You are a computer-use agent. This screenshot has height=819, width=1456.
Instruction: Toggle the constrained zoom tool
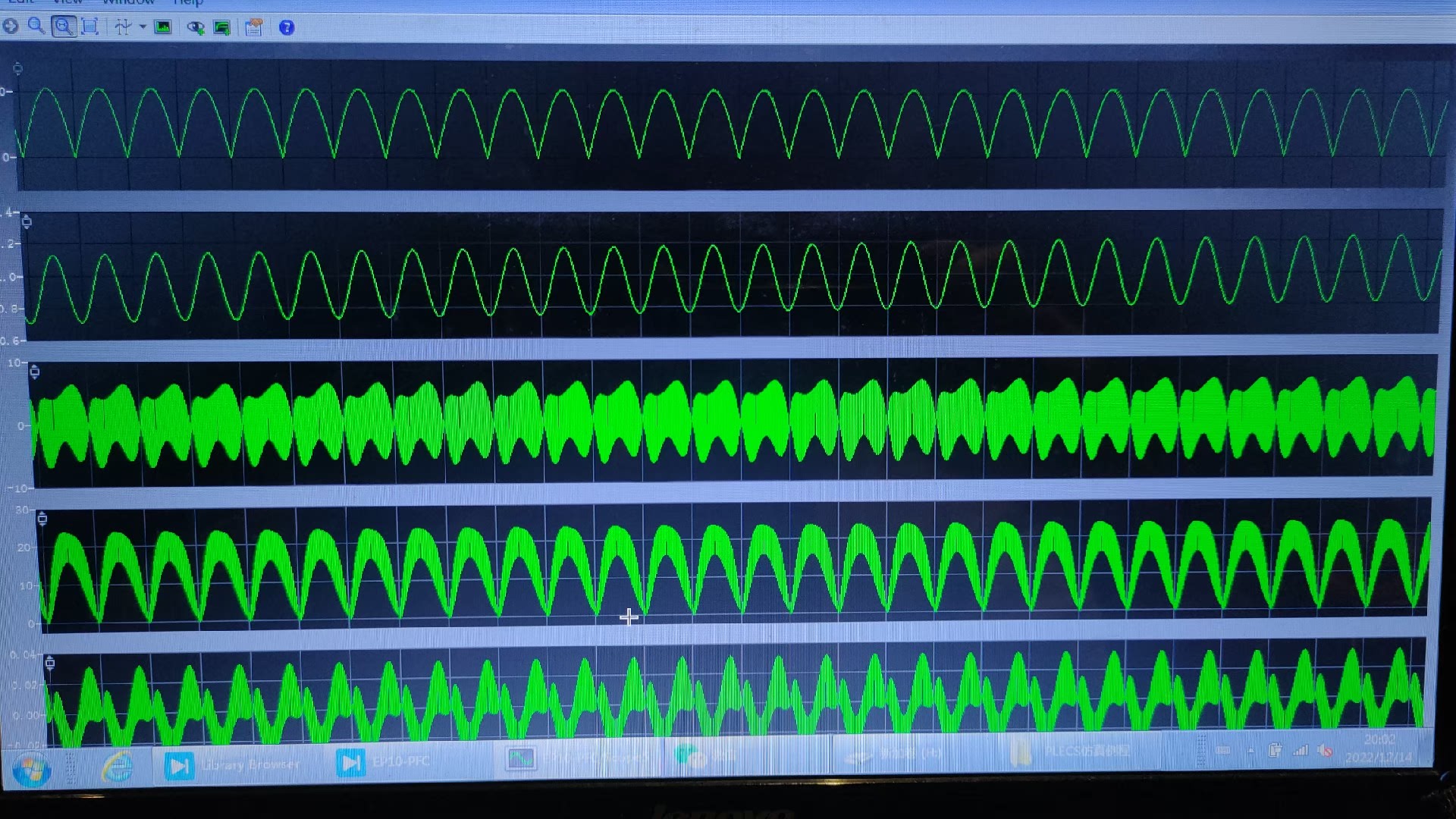pos(64,27)
